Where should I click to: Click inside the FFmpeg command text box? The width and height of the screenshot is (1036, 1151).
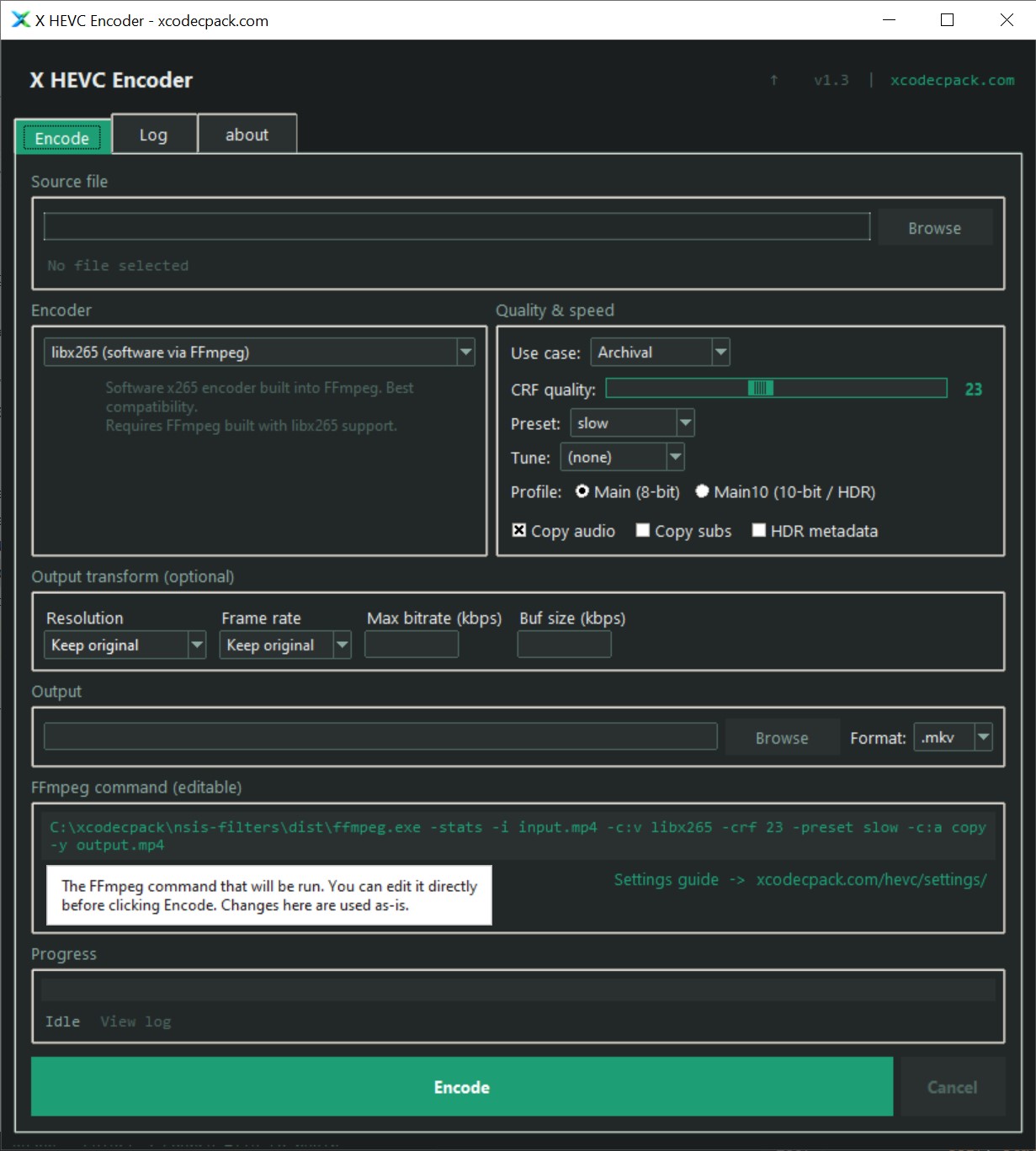point(518,836)
